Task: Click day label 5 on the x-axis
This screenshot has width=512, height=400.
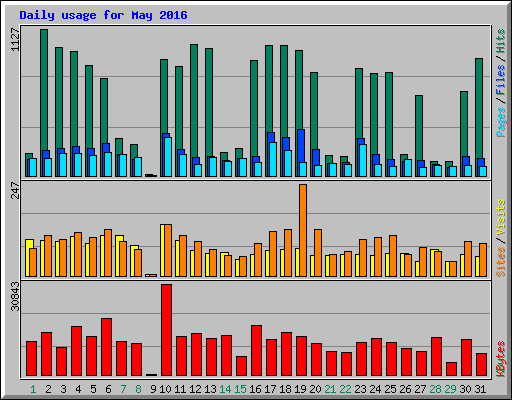Action: (93, 389)
